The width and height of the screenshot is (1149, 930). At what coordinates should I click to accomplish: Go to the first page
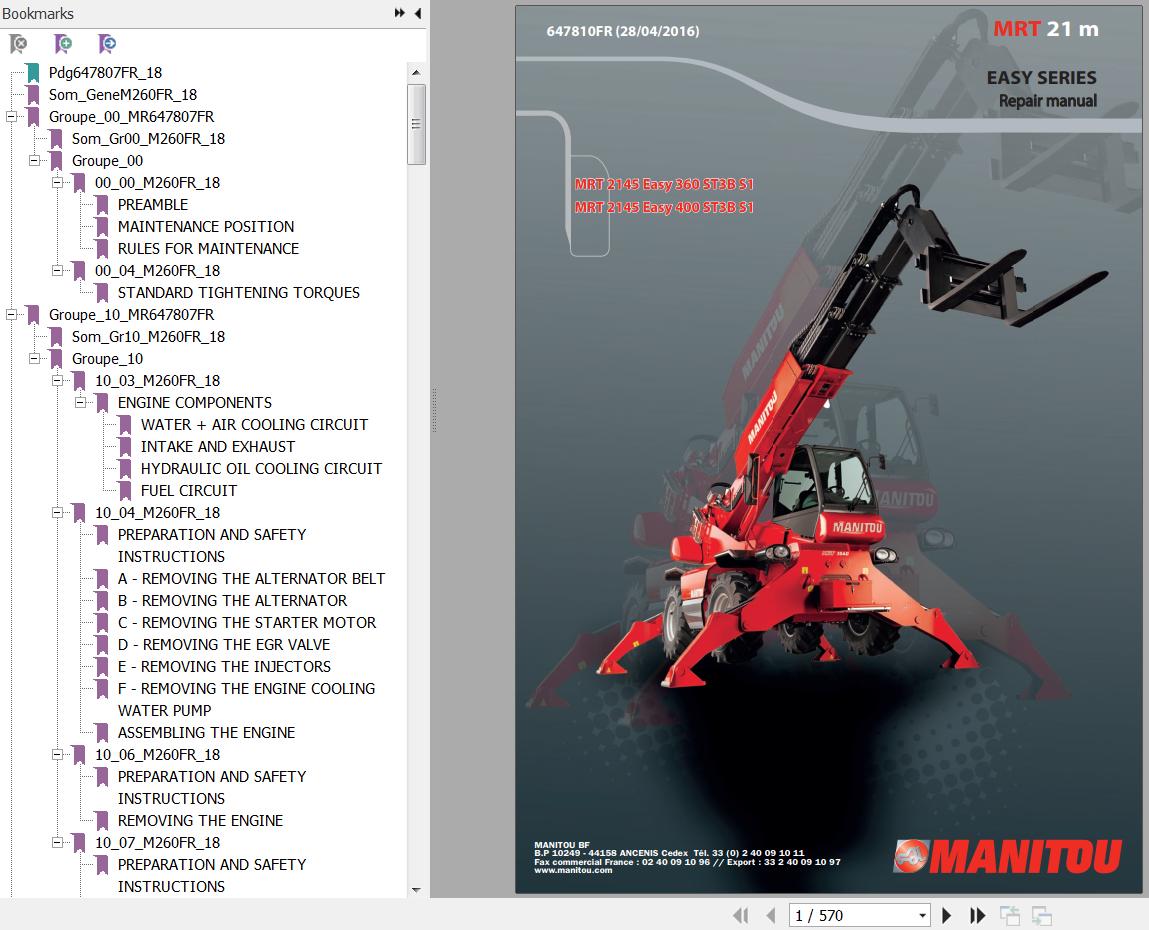tap(741, 915)
